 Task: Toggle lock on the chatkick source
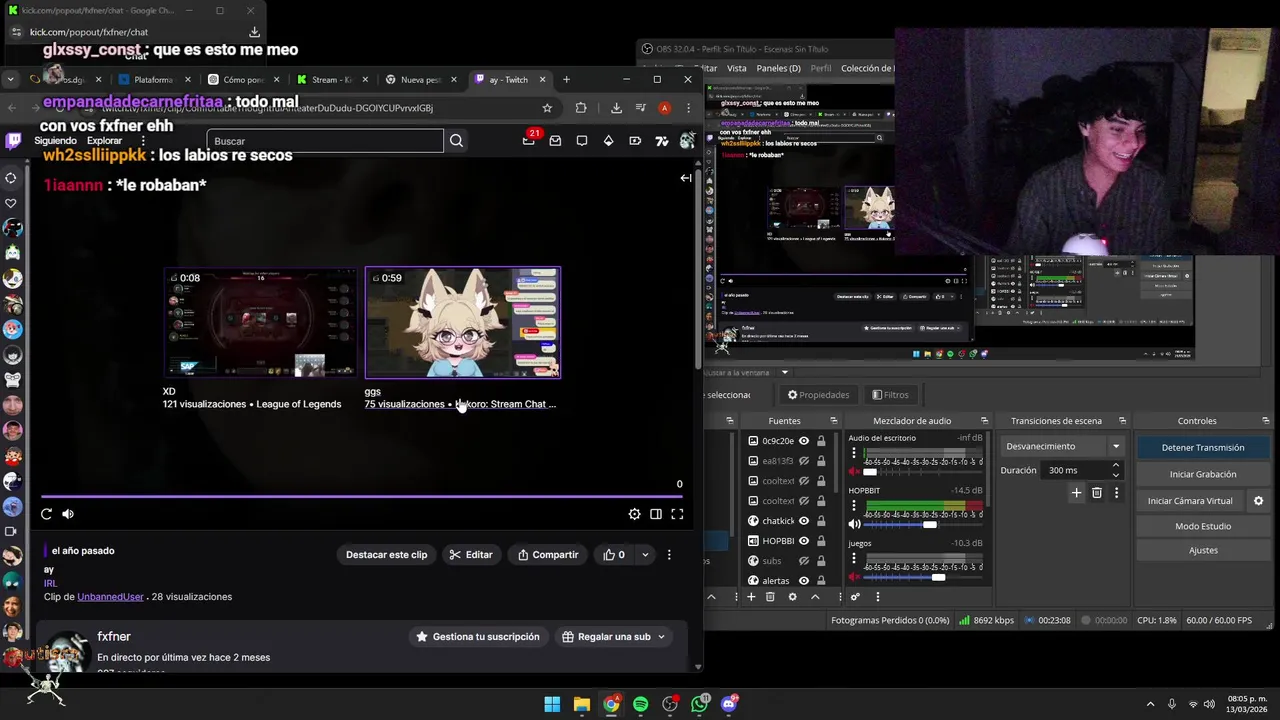821,521
